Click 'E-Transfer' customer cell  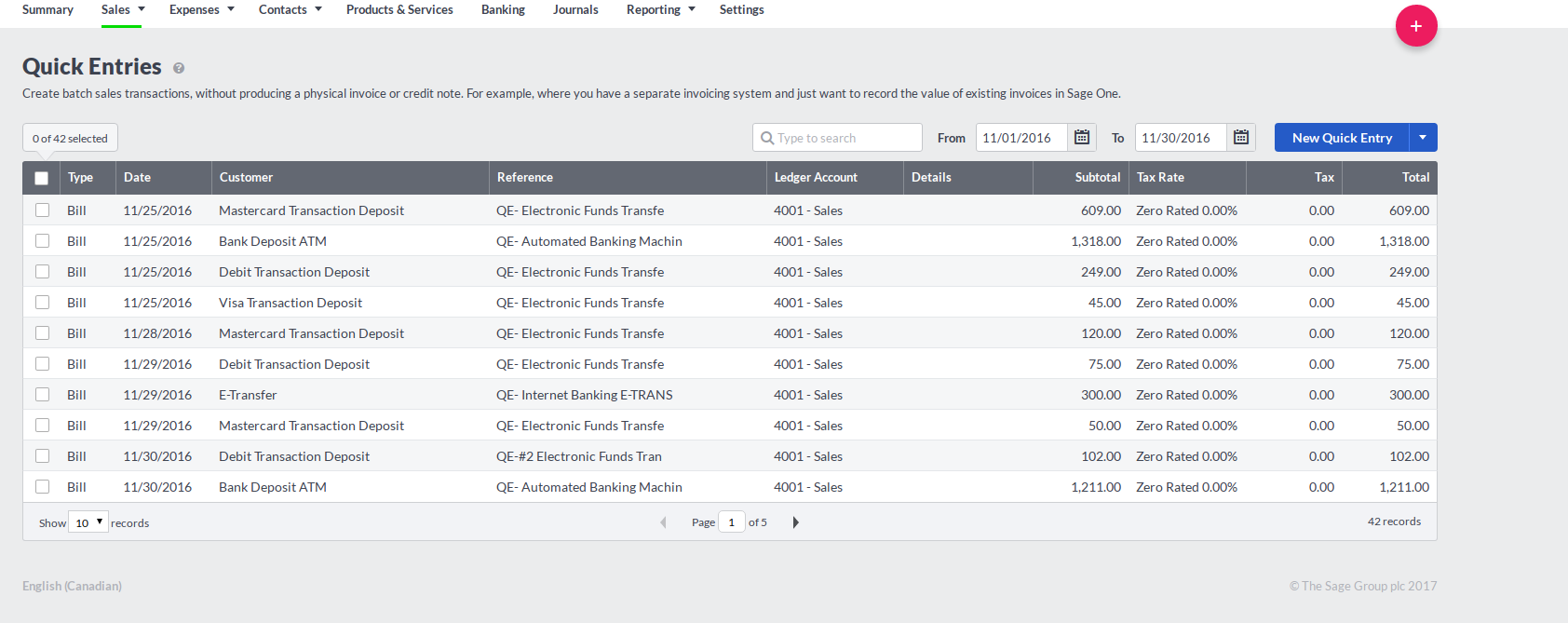click(x=248, y=395)
